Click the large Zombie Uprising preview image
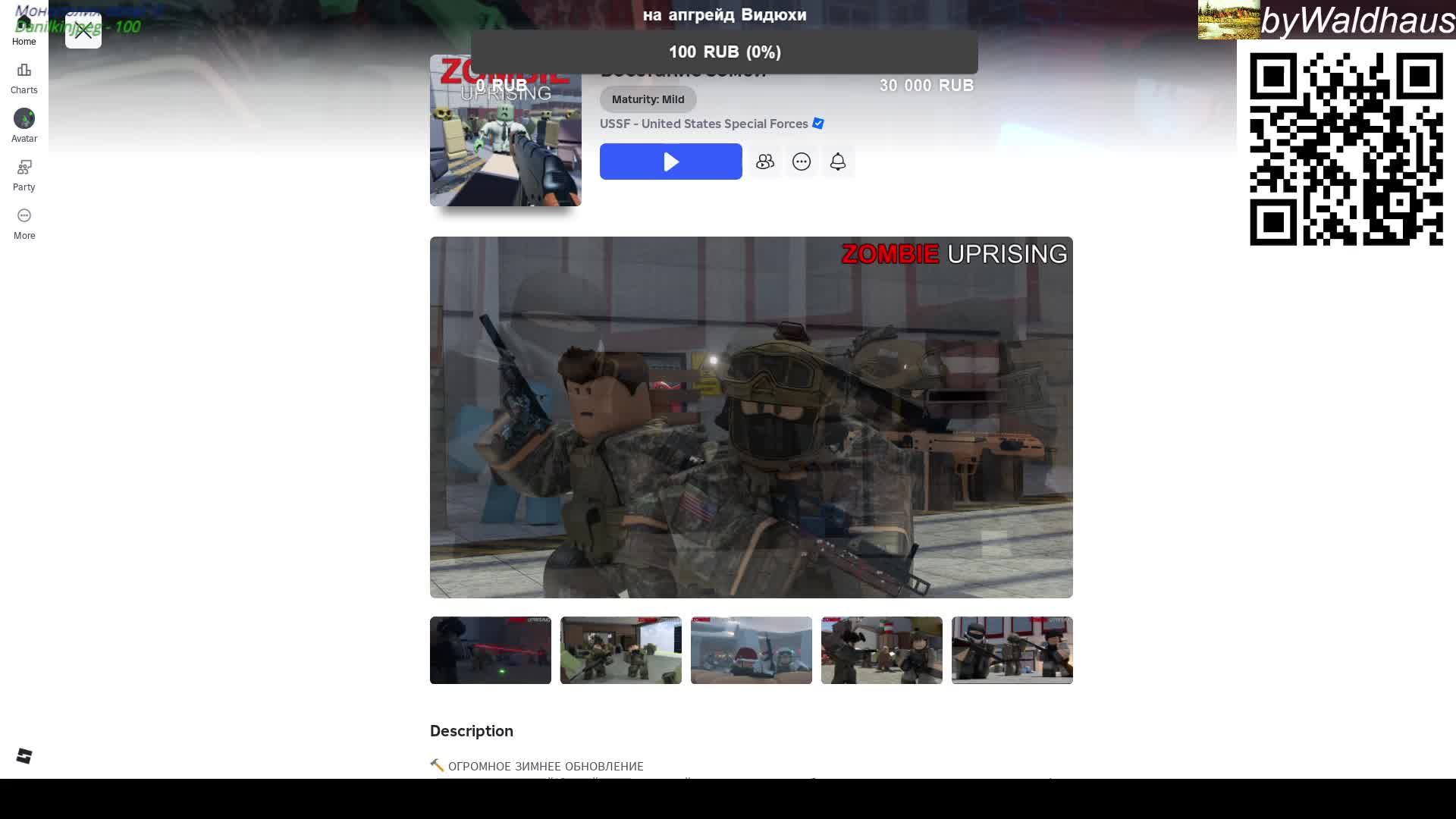The height and width of the screenshot is (819, 1456). click(x=752, y=417)
